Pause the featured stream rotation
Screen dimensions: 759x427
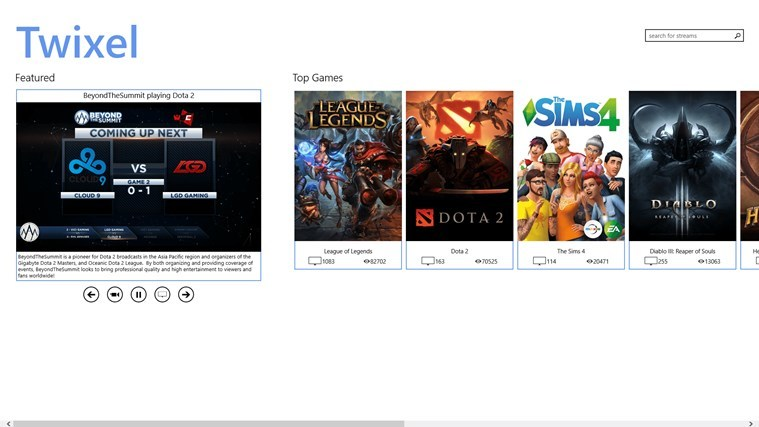(x=138, y=294)
